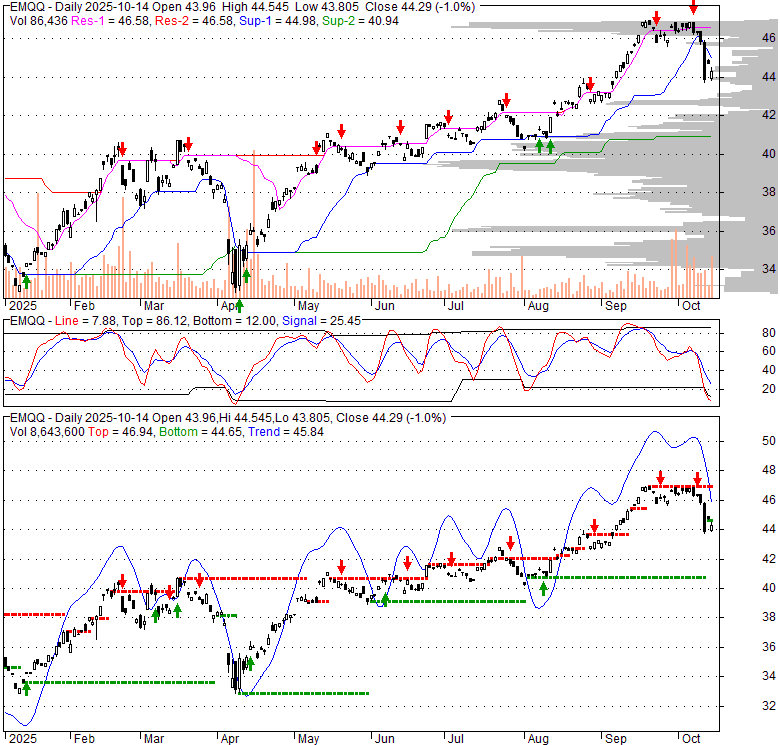This screenshot has width=780, height=745.
Task: Click 'Top = 86.12' in the oscillator legend
Action: point(155,321)
